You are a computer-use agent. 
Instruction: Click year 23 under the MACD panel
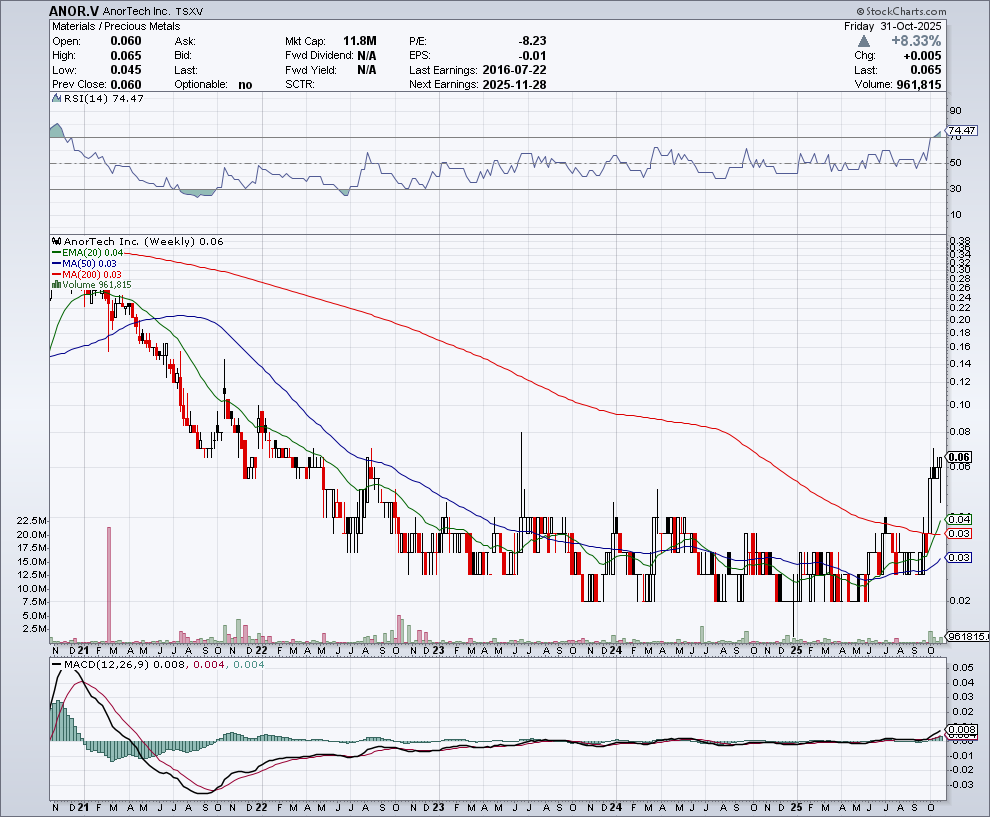click(x=438, y=807)
